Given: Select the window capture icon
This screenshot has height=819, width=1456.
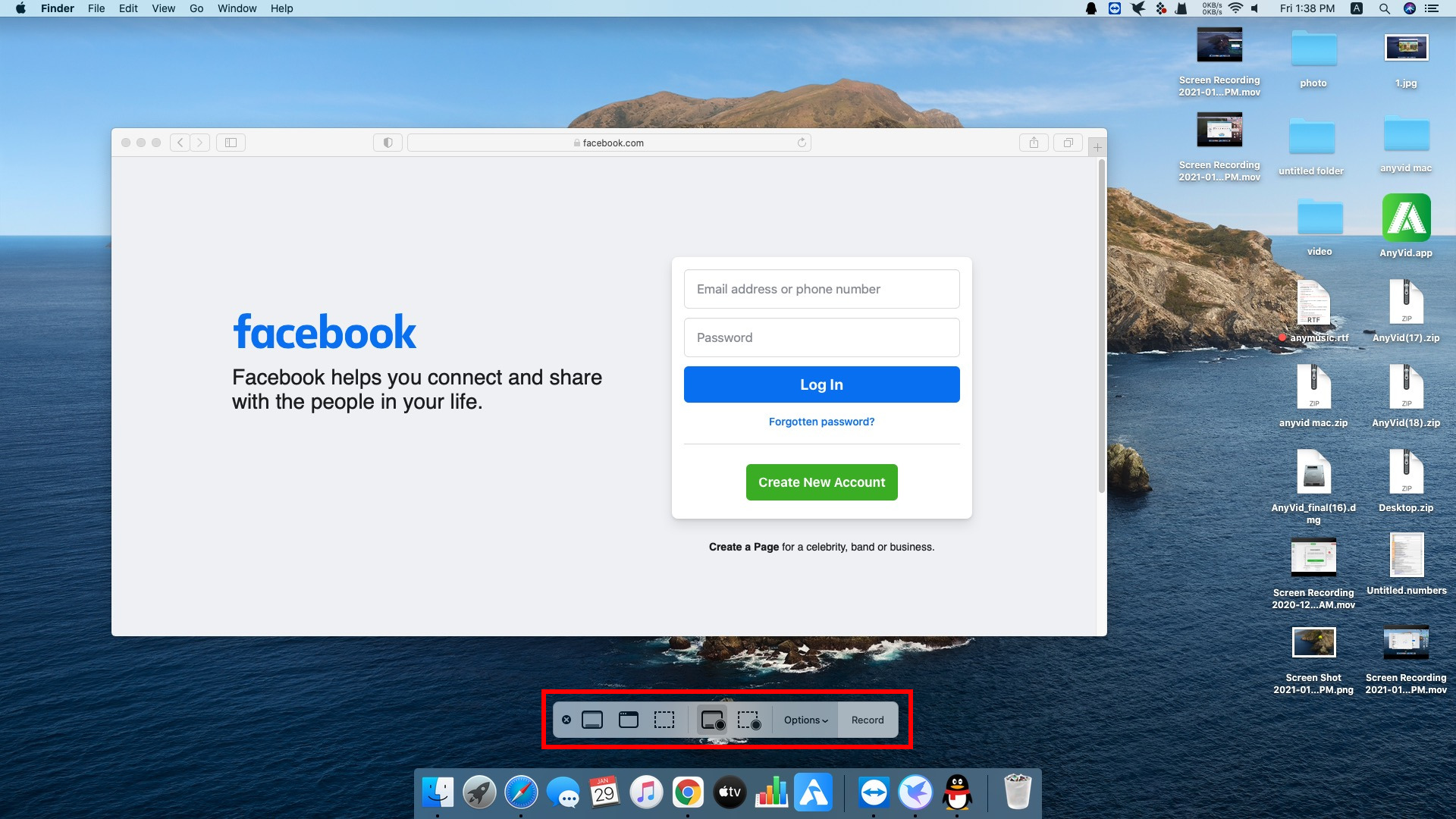Looking at the screenshot, I should pyautogui.click(x=627, y=720).
